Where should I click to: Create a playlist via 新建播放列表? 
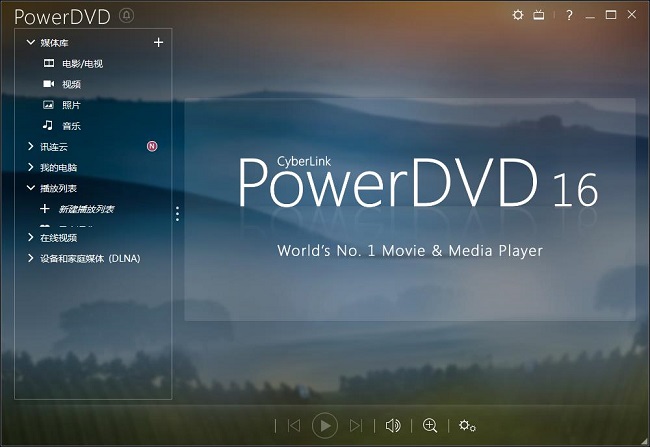86,209
